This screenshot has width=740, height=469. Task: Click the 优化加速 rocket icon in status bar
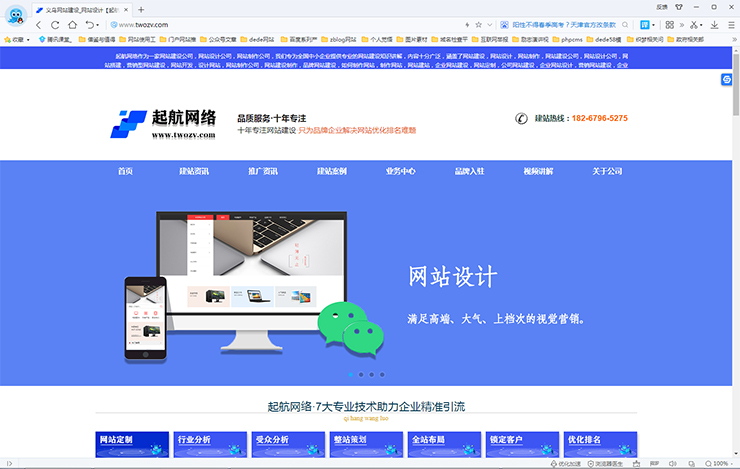[x=554, y=464]
